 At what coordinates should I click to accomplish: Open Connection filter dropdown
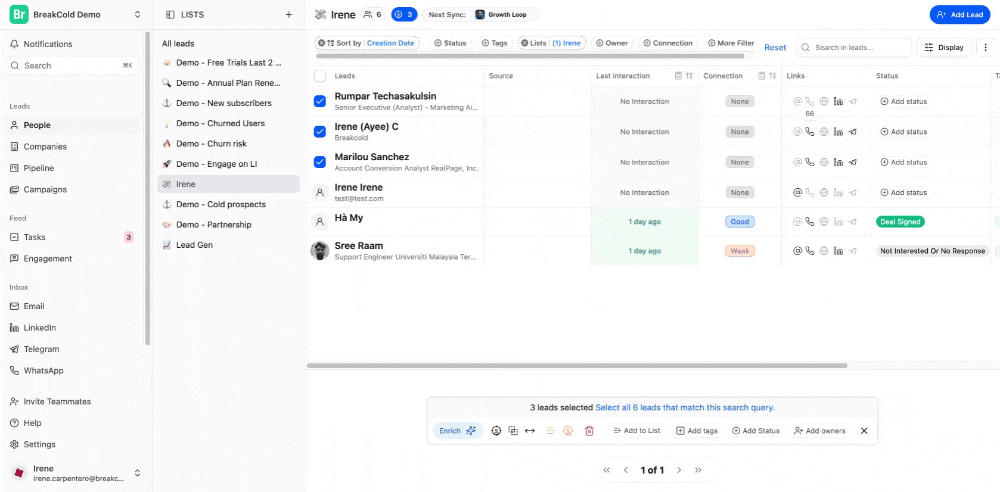pyautogui.click(x=668, y=43)
